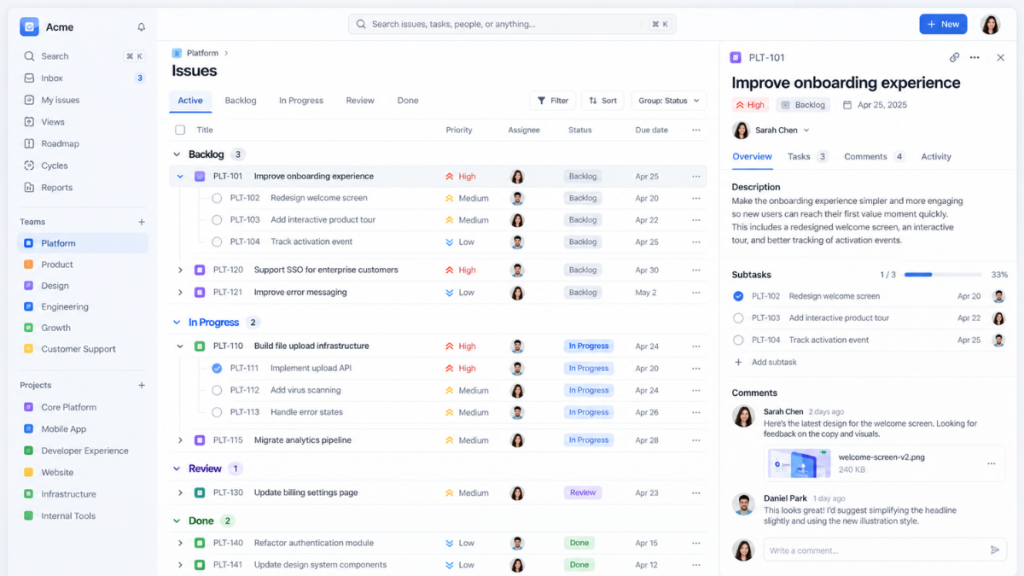
Task: Add a new project with plus icon
Action: (141, 385)
